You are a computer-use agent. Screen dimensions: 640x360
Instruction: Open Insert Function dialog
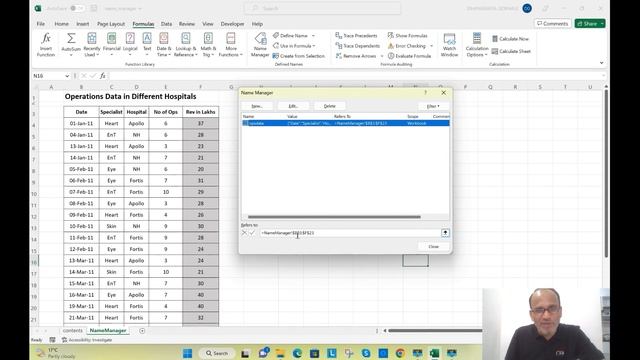point(46,45)
